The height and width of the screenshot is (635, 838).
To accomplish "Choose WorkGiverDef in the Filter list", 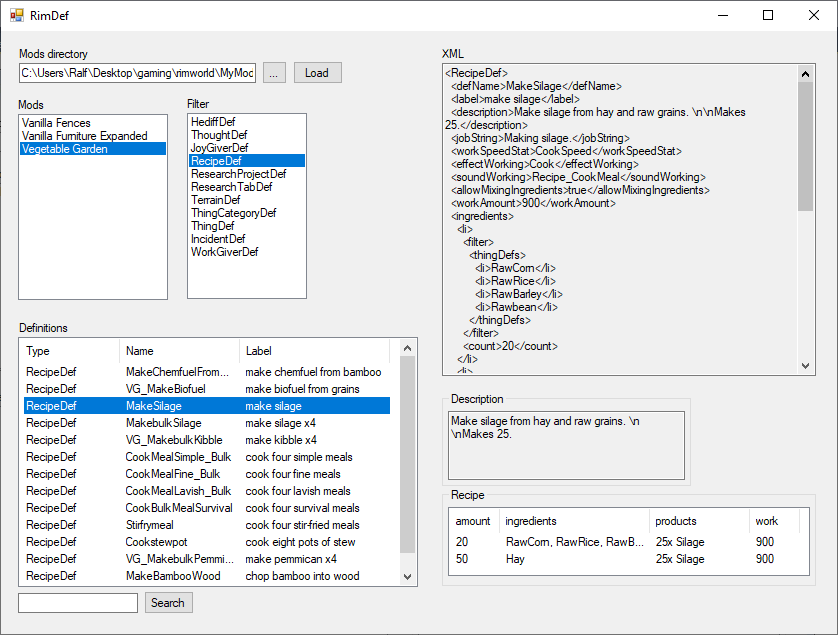I will (247, 252).
